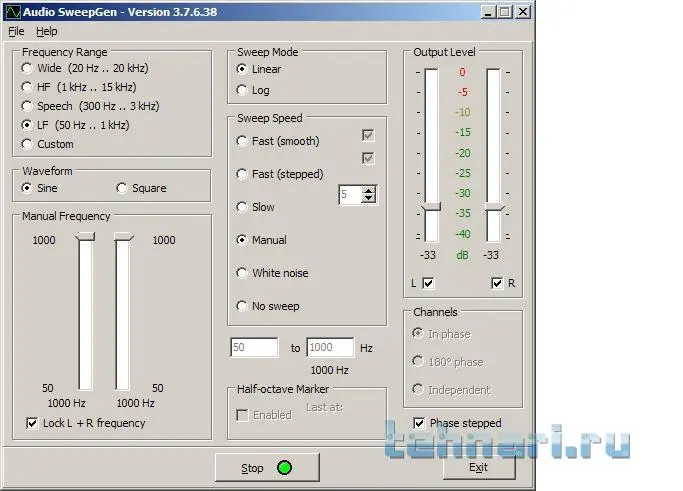Open the File menu
This screenshot has width=683, height=491.
(16, 31)
